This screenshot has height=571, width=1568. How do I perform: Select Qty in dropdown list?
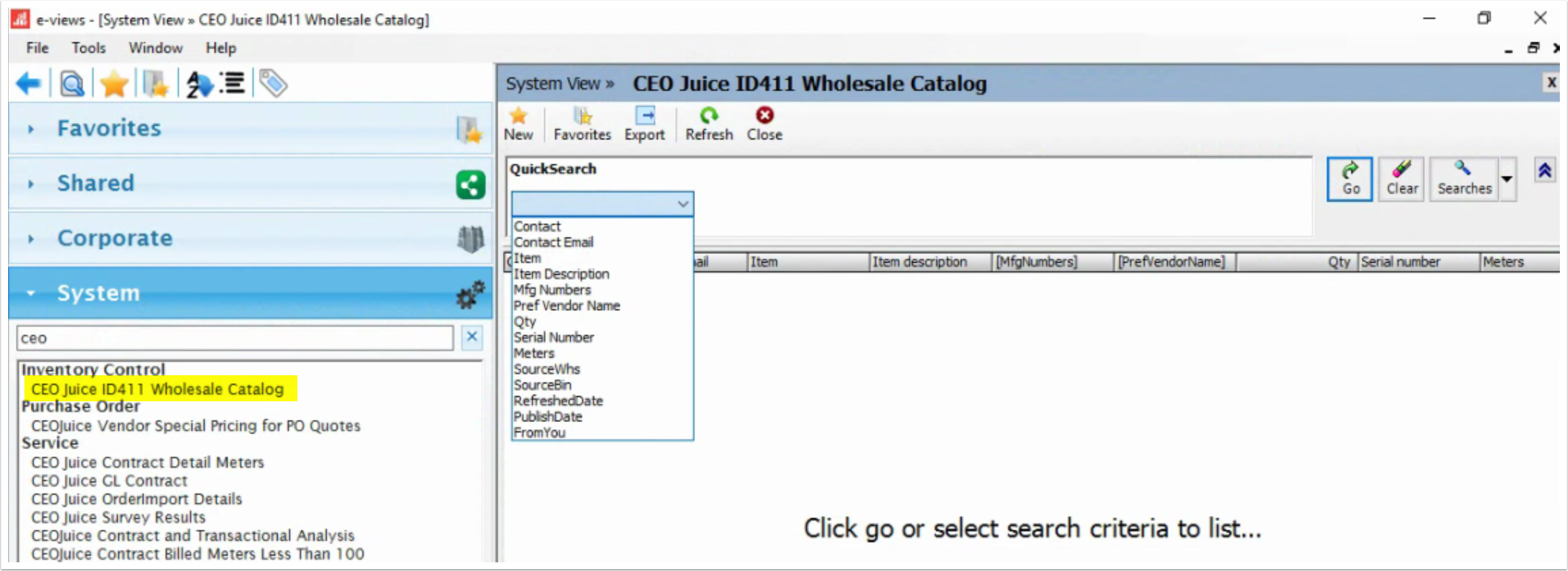coord(603,321)
